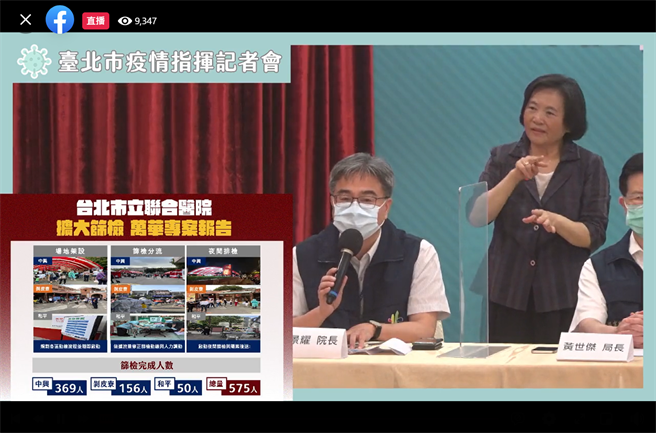The image size is (656, 433).
Task: Open the first photo under 場地架設
Action: point(70,270)
